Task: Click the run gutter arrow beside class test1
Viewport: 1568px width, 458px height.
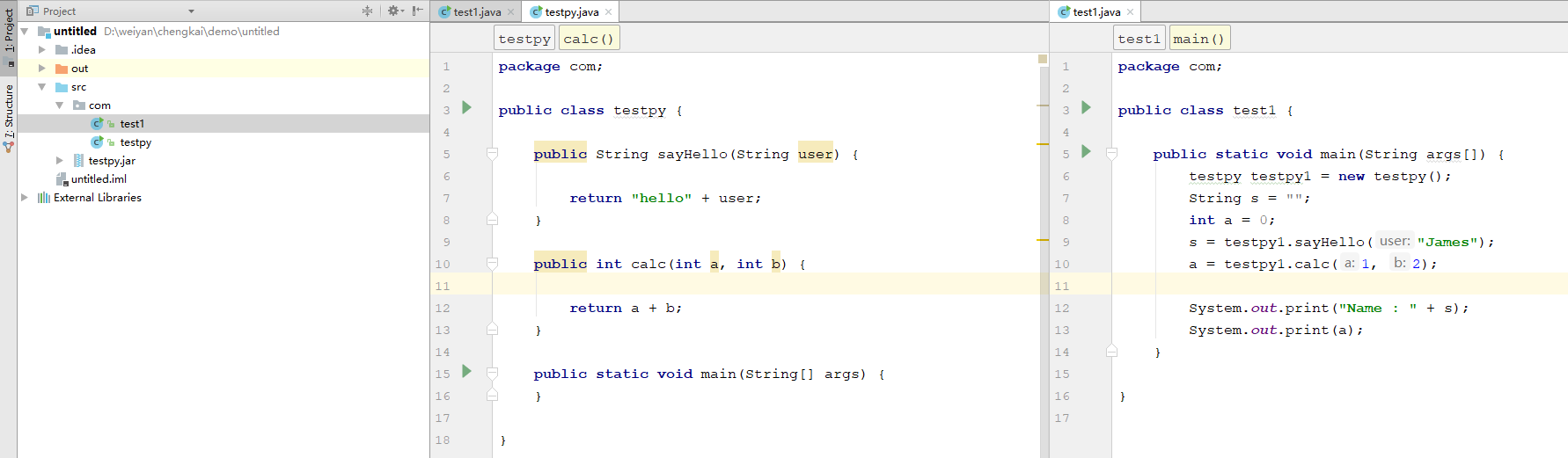Action: tap(1087, 107)
